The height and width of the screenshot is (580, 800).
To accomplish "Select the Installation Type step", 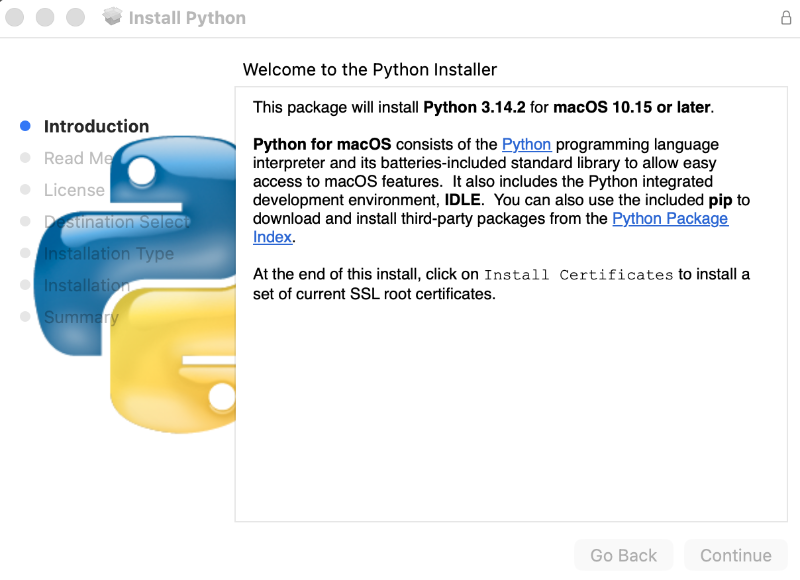I will 108,254.
